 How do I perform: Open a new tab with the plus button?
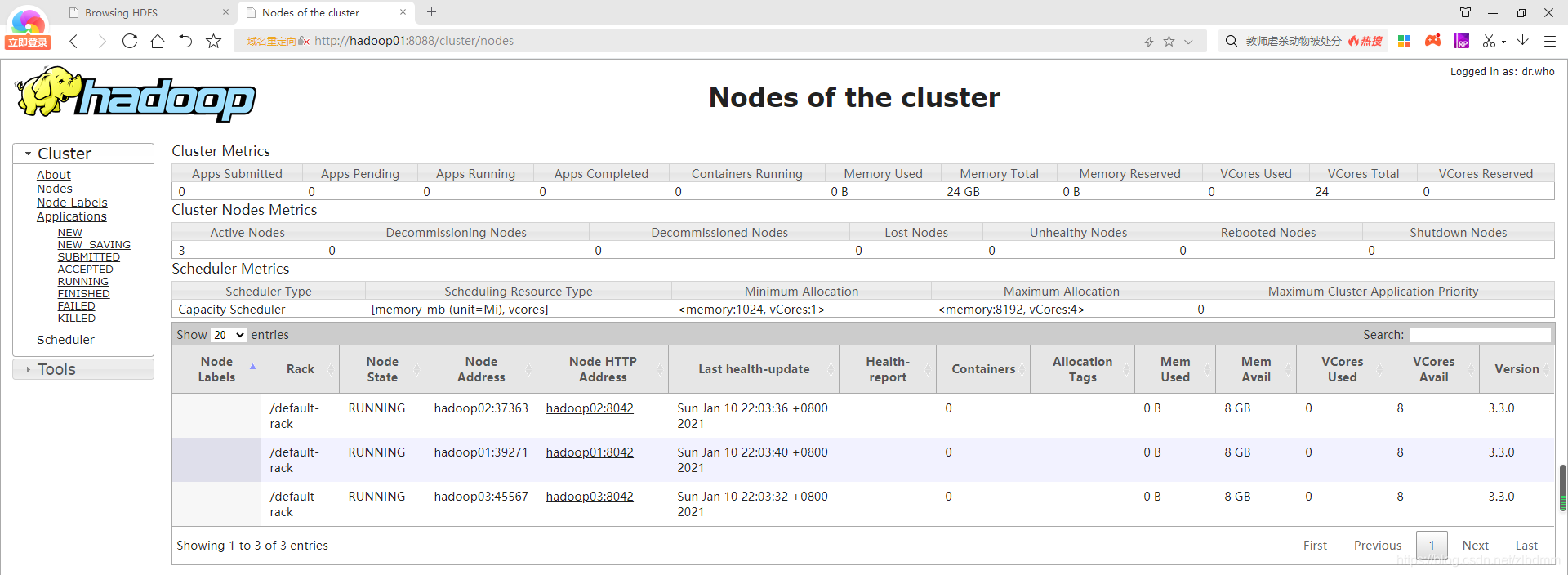pyautogui.click(x=431, y=12)
